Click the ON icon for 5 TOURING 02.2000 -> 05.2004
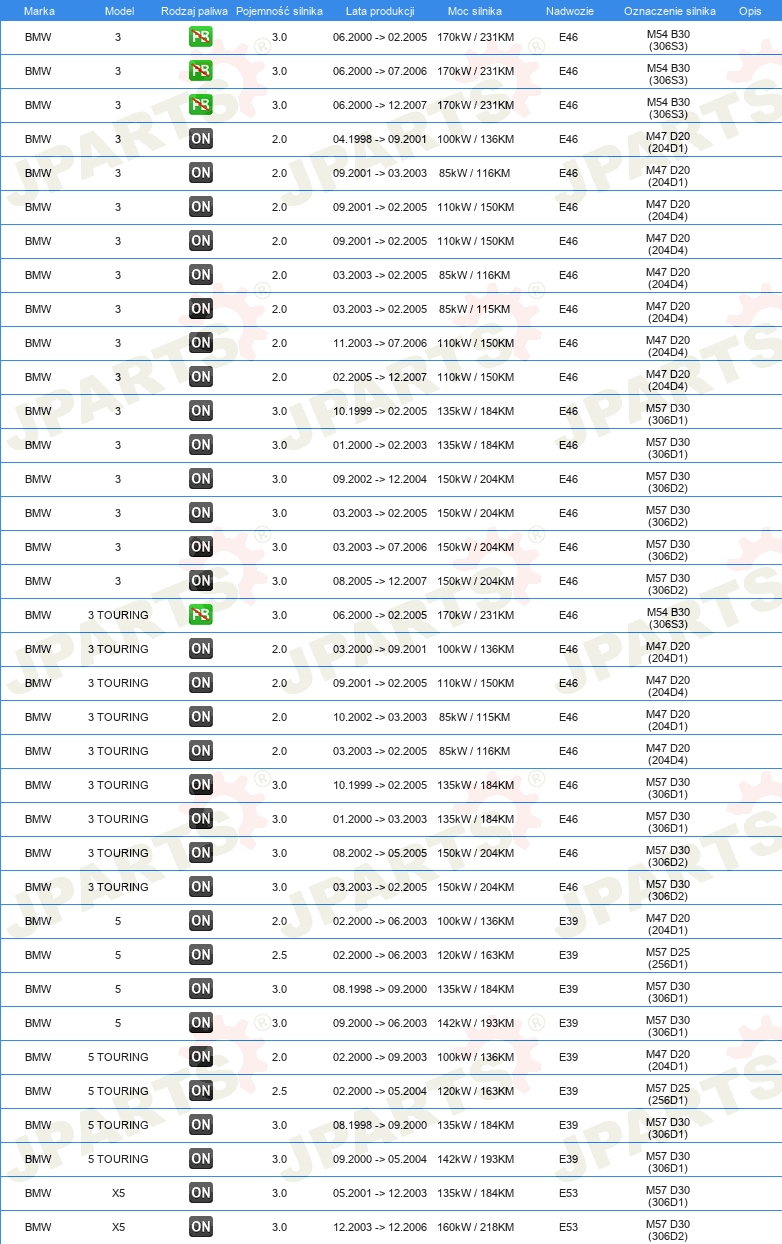Image resolution: width=782 pixels, height=1244 pixels. (201, 1091)
